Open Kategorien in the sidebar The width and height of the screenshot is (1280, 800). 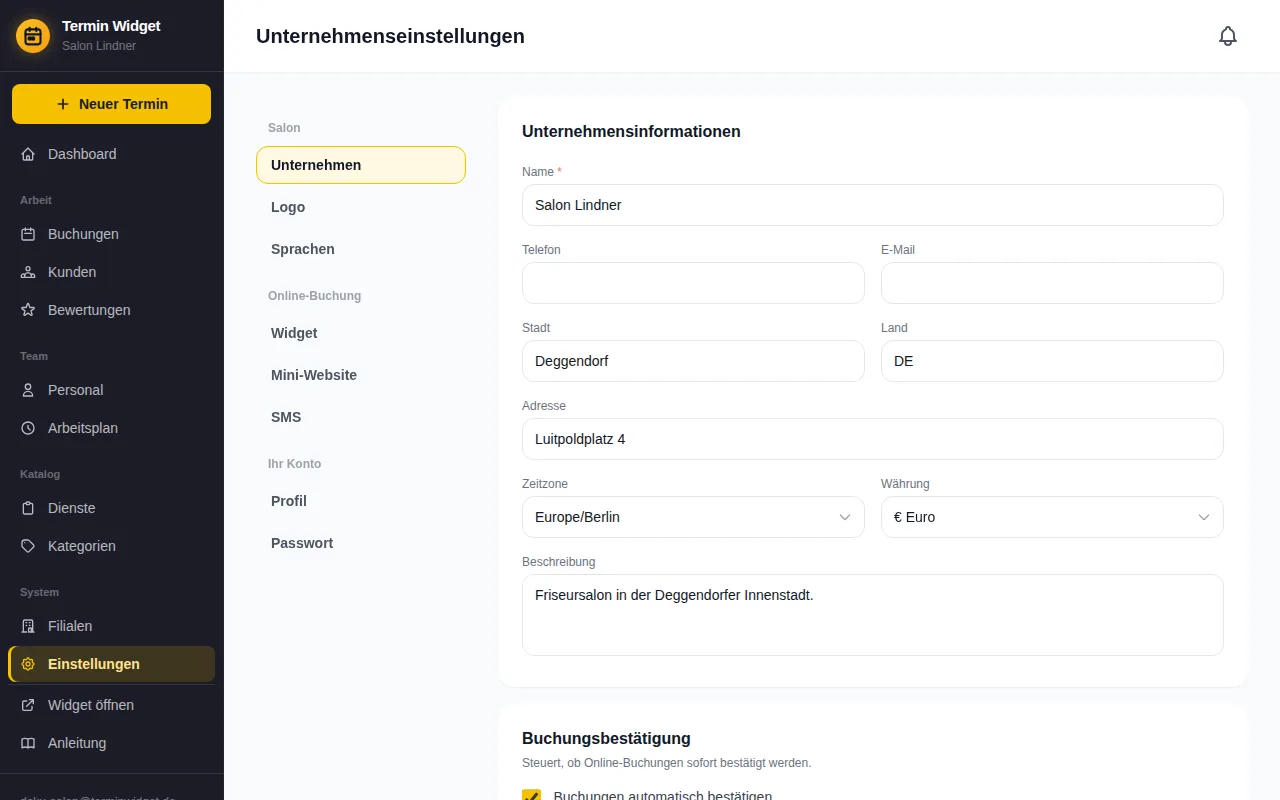click(x=111, y=546)
